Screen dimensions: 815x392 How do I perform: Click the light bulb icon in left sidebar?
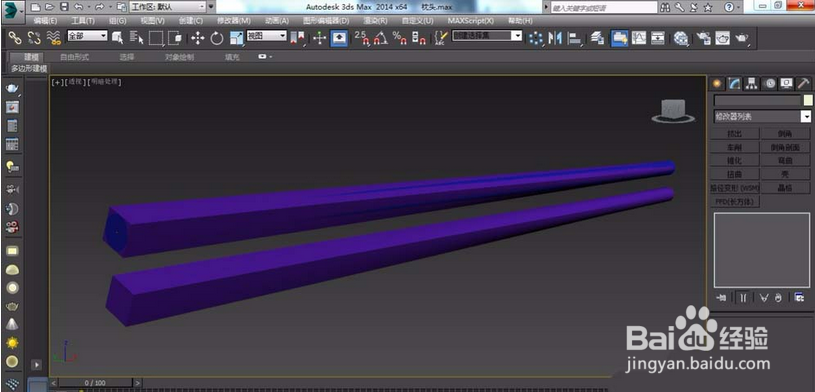pos(12,167)
